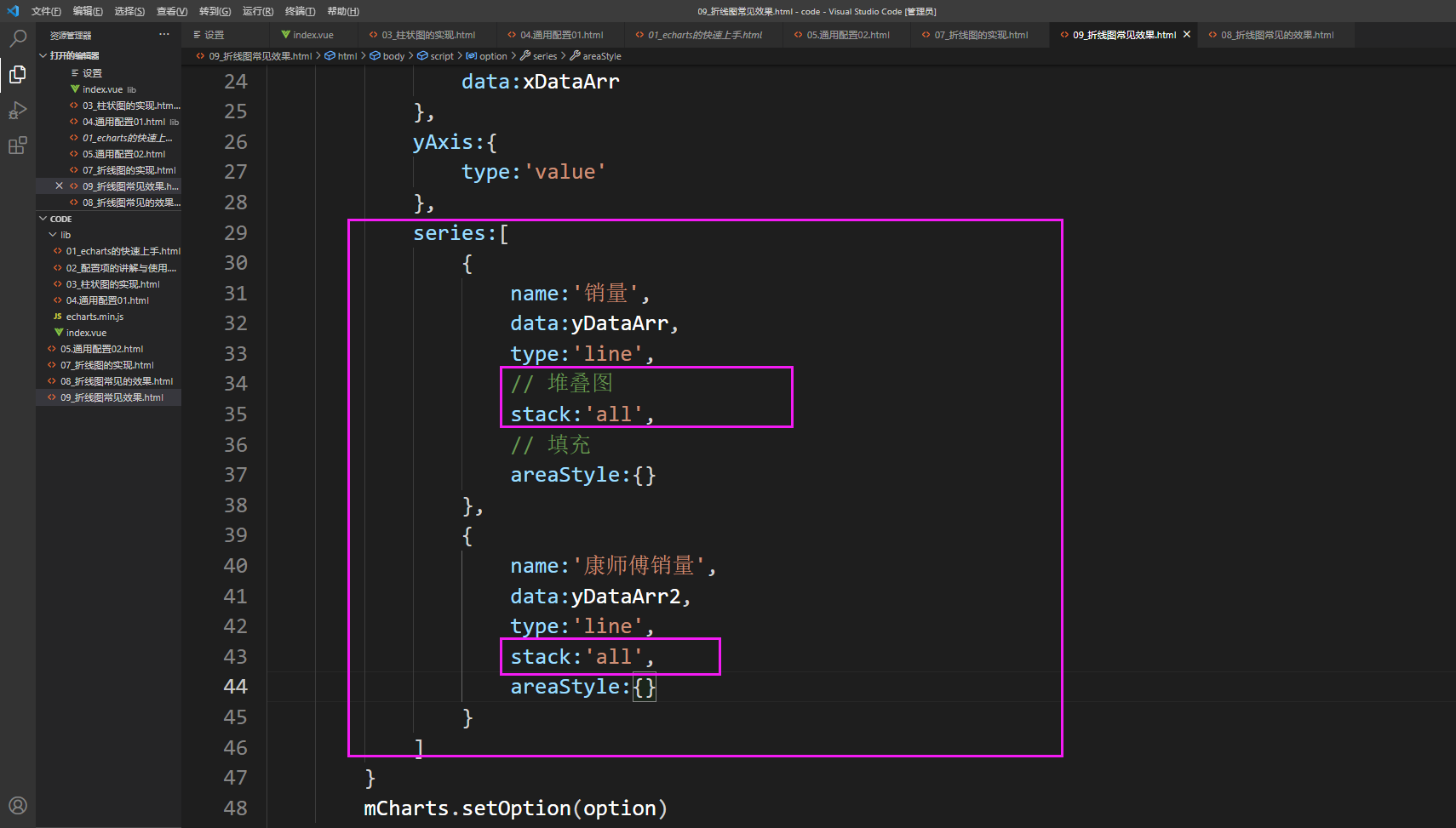Open the 终端(T) menu
This screenshot has width=1456, height=828.
300,11
